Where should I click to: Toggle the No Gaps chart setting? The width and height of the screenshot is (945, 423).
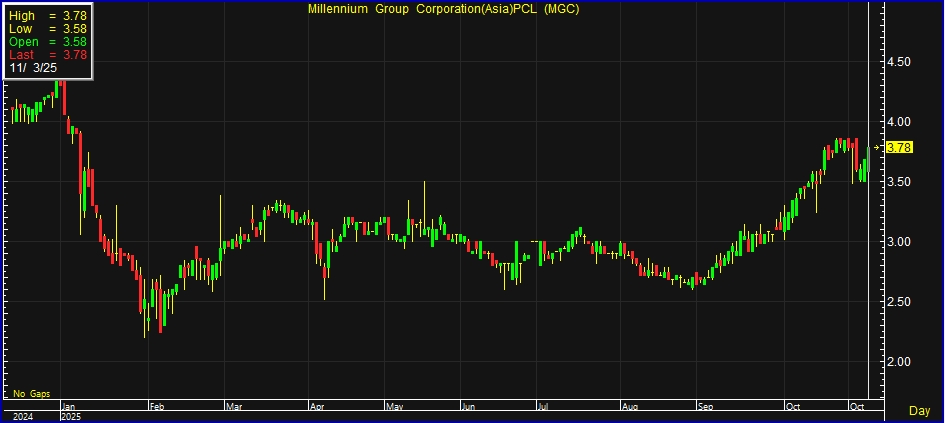click(31, 394)
